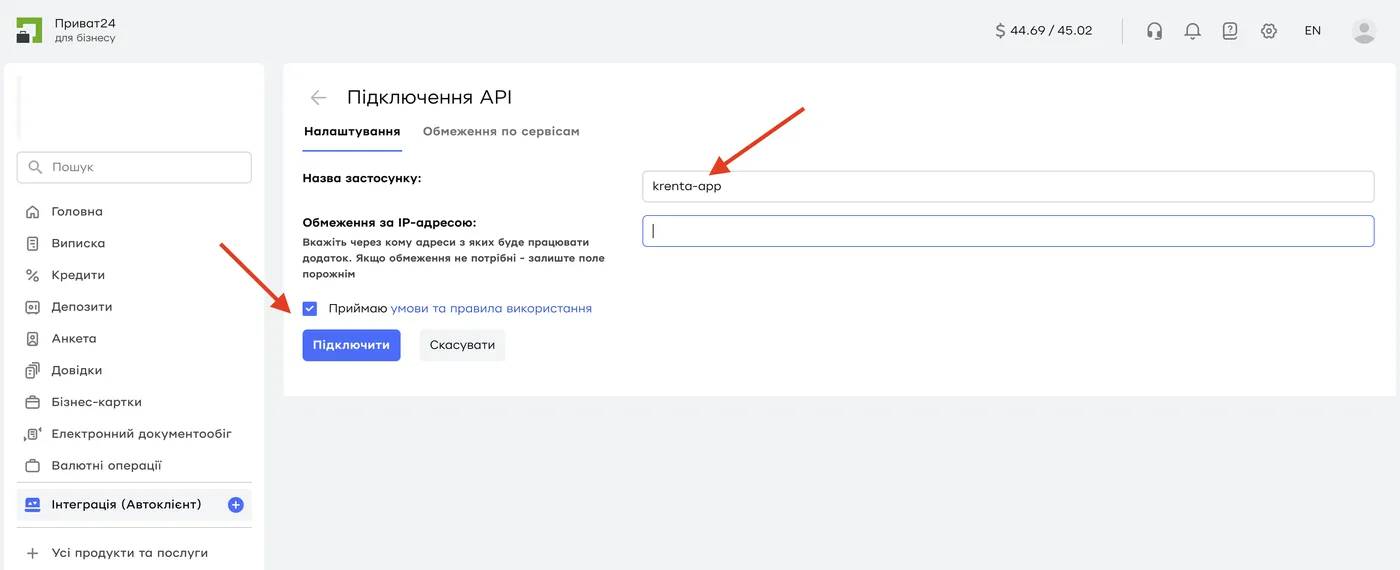This screenshot has width=1400, height=570.
Task: Click the Підключити button
Action: 351,345
